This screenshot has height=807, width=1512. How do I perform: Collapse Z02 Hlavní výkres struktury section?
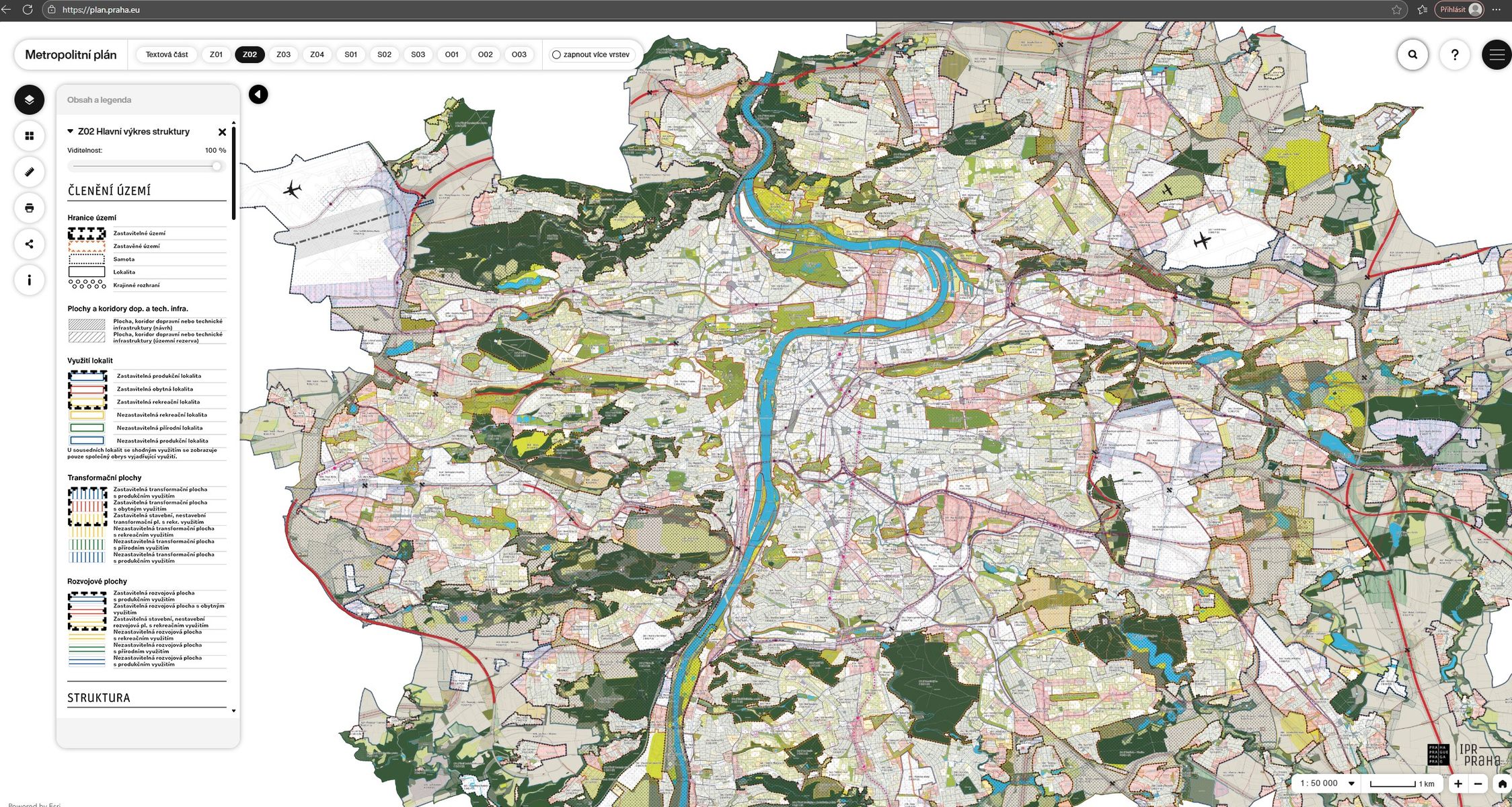(71, 131)
